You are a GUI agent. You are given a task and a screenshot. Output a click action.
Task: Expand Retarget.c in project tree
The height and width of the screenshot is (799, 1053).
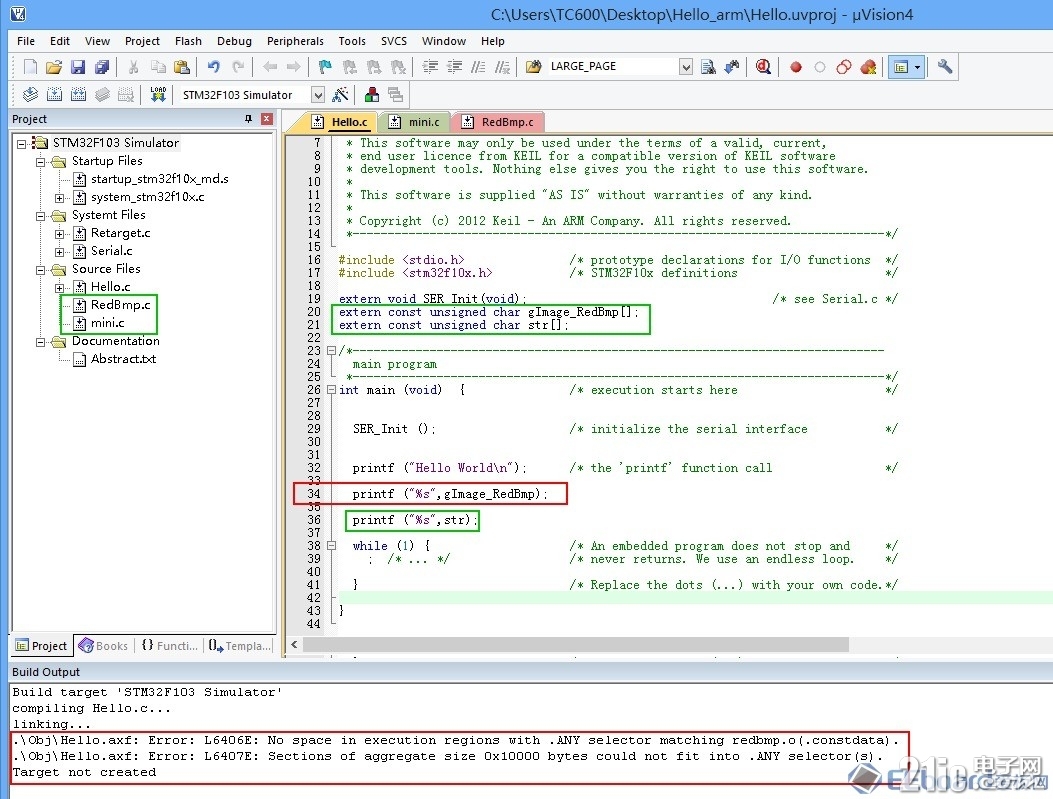click(59, 234)
